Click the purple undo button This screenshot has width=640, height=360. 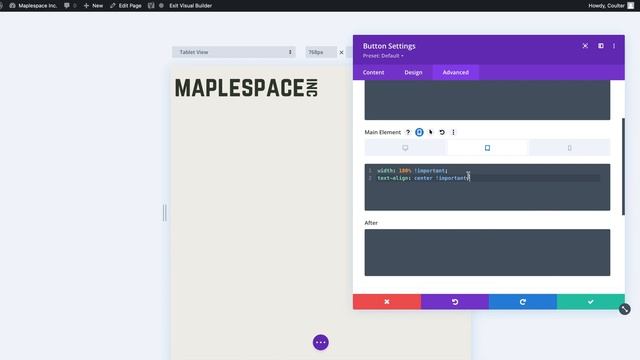(455, 302)
